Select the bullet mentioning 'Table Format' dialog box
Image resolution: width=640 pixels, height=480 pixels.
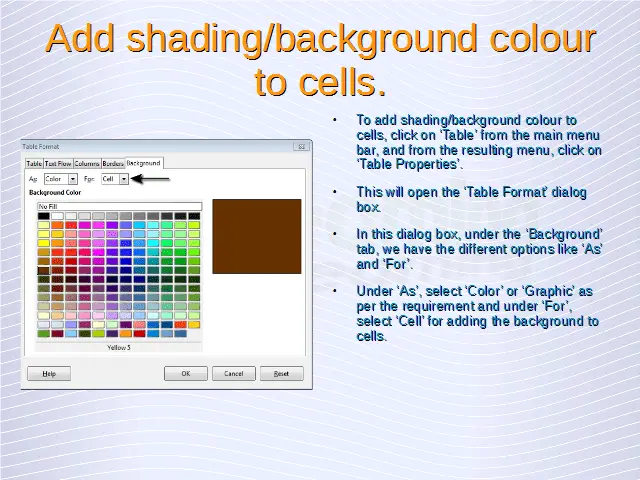pos(470,199)
